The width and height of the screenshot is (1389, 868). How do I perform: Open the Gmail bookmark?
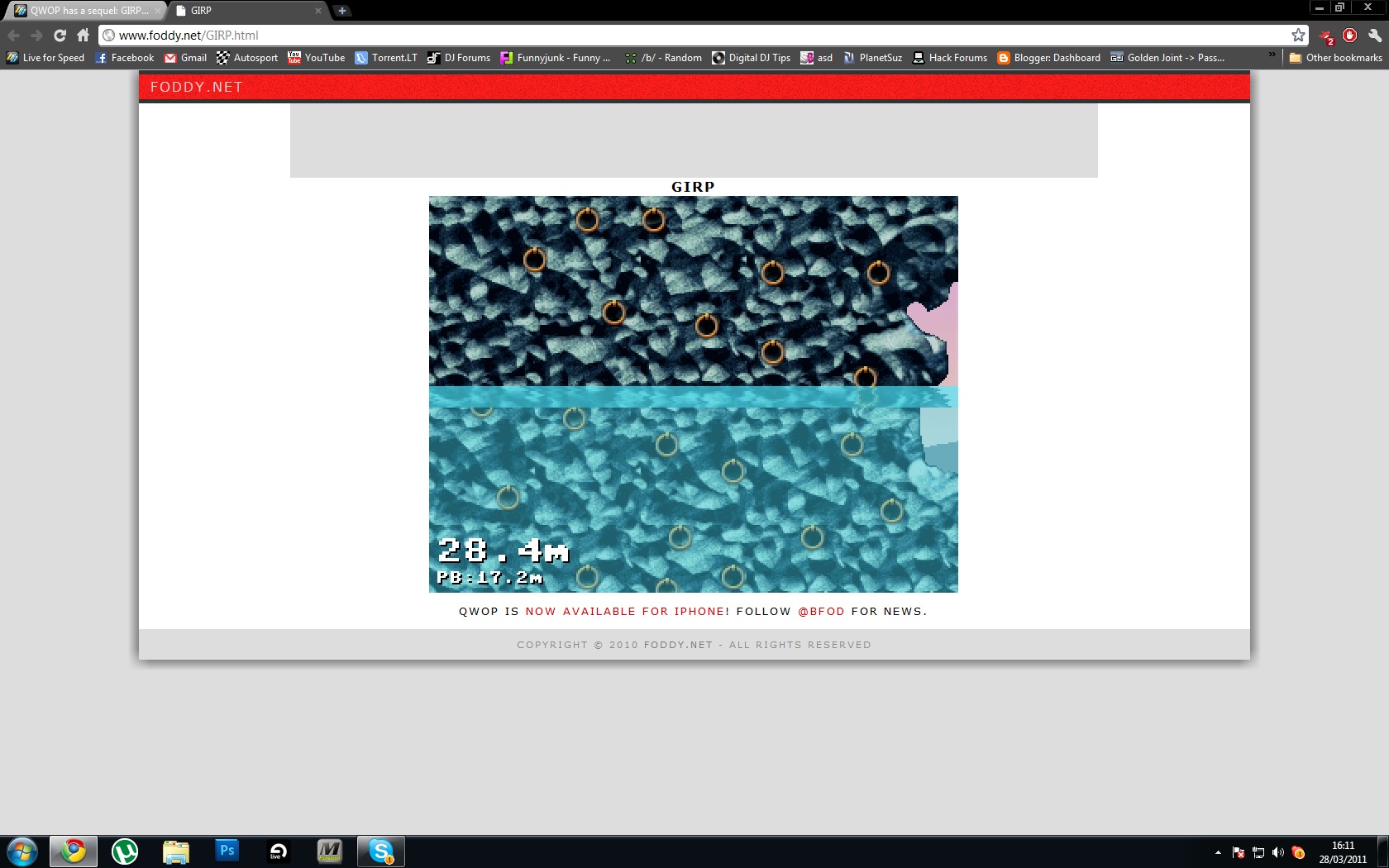(x=185, y=58)
